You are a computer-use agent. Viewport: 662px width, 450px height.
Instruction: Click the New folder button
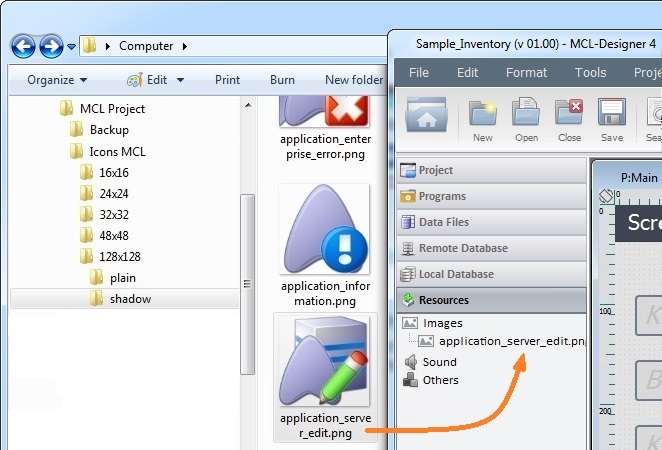(x=354, y=80)
